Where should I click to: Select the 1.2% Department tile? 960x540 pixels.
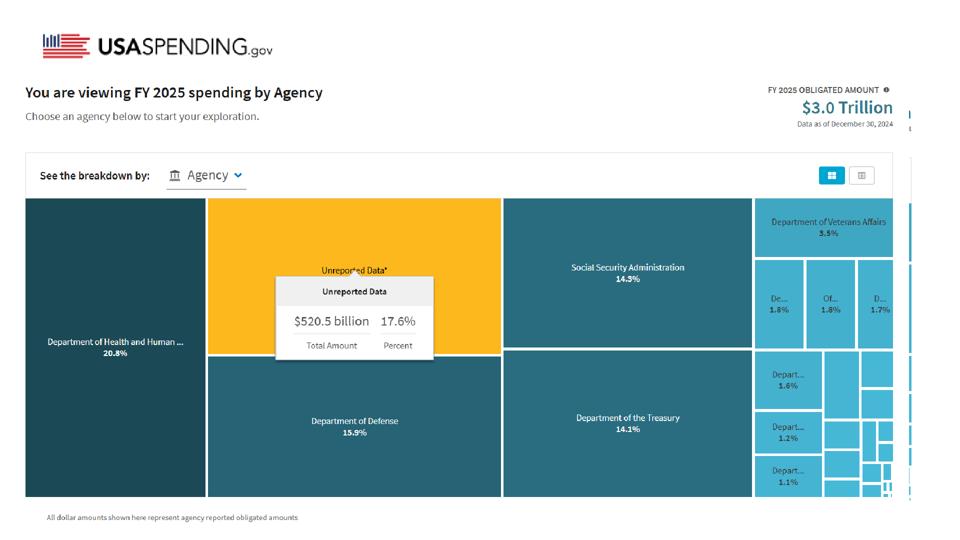[x=787, y=432]
